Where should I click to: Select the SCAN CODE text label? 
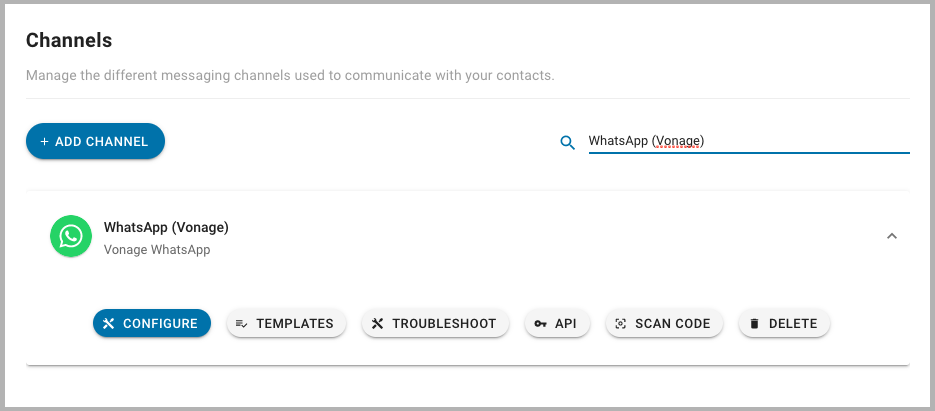coord(673,323)
